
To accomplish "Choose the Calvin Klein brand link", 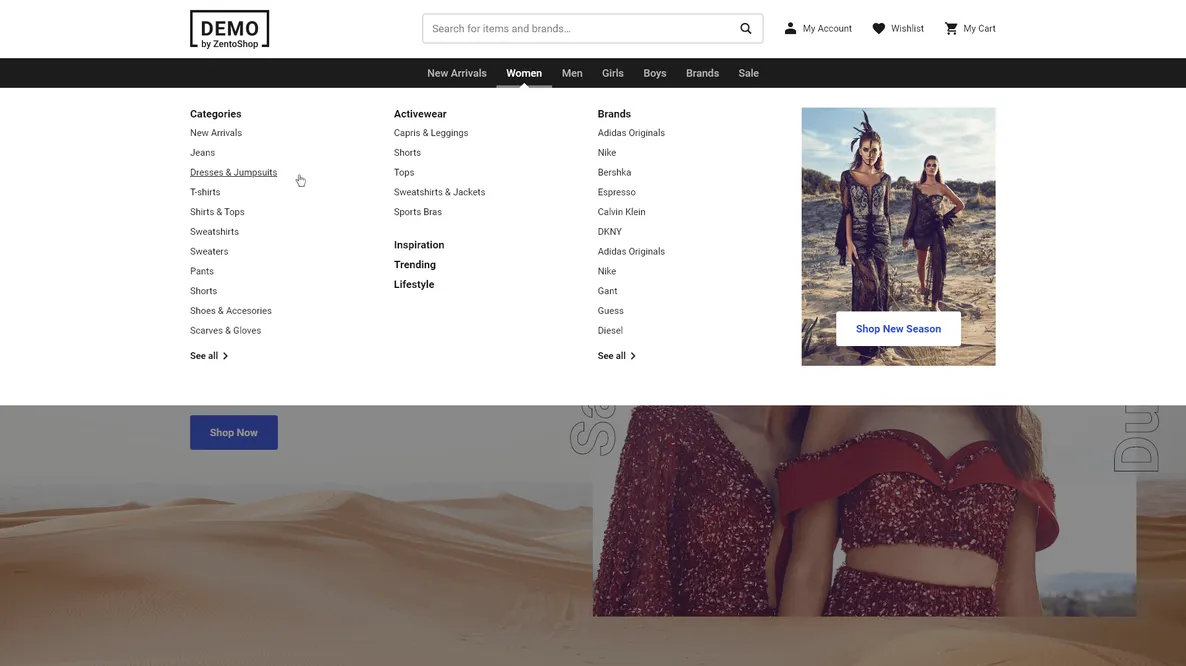I will coord(621,212).
